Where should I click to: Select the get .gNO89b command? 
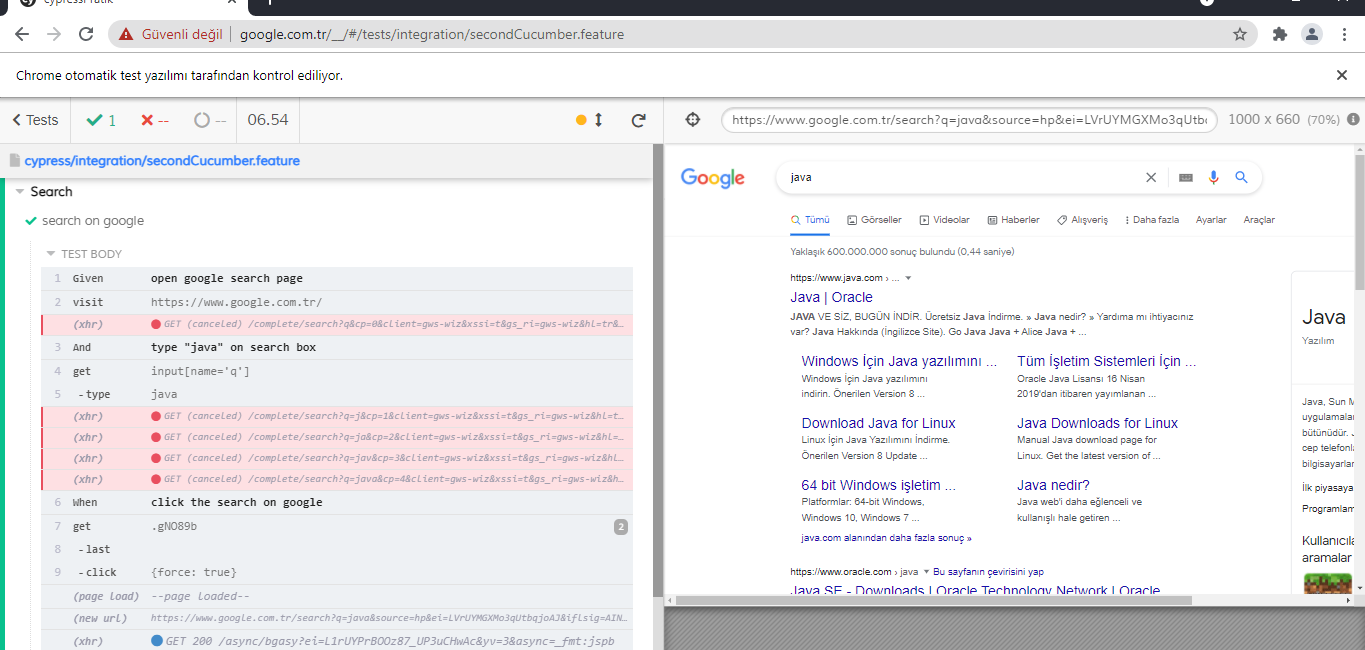point(337,526)
